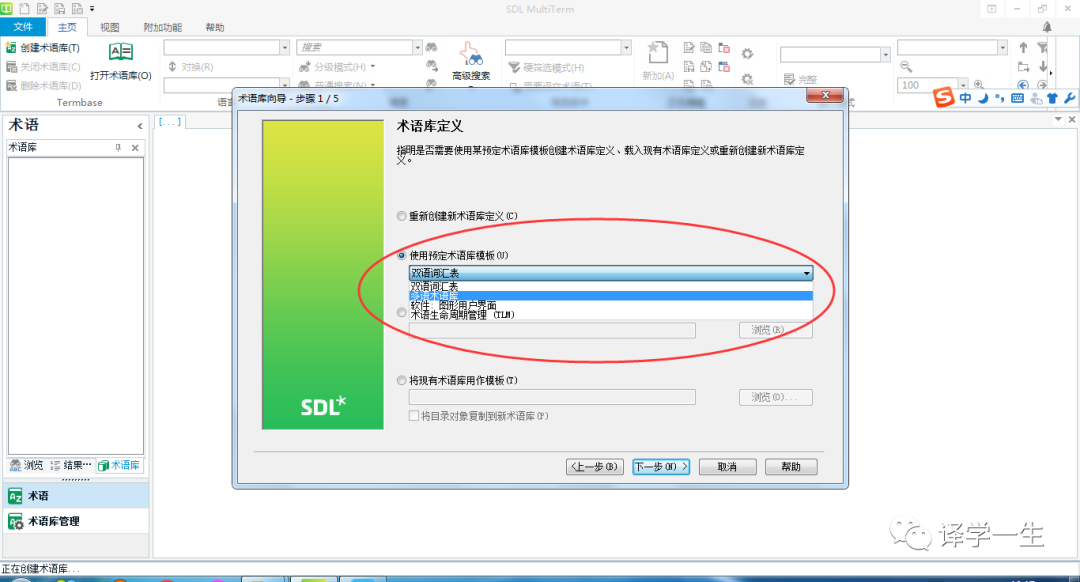Collapse the 术语 navigation pane chevron
The height and width of the screenshot is (582, 1080).
coord(140,126)
